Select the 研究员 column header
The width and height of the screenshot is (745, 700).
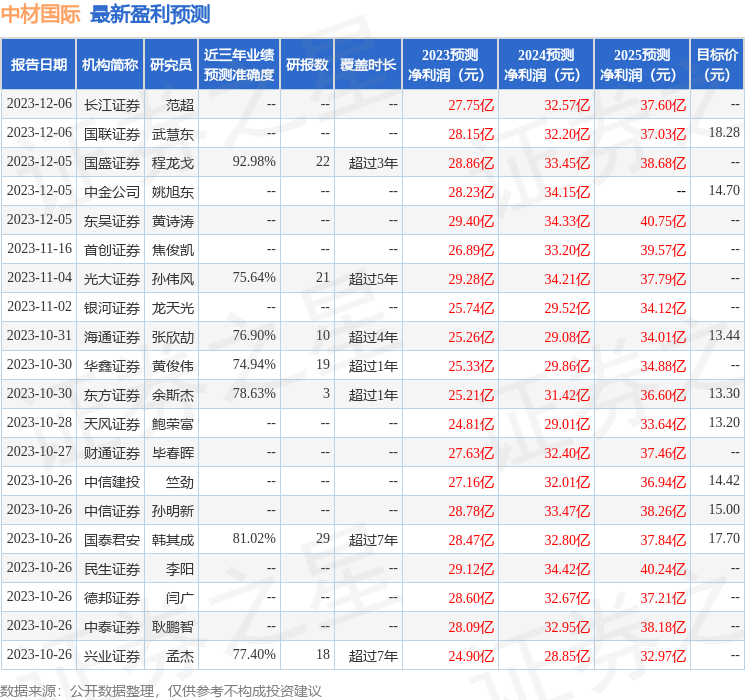pos(171,65)
